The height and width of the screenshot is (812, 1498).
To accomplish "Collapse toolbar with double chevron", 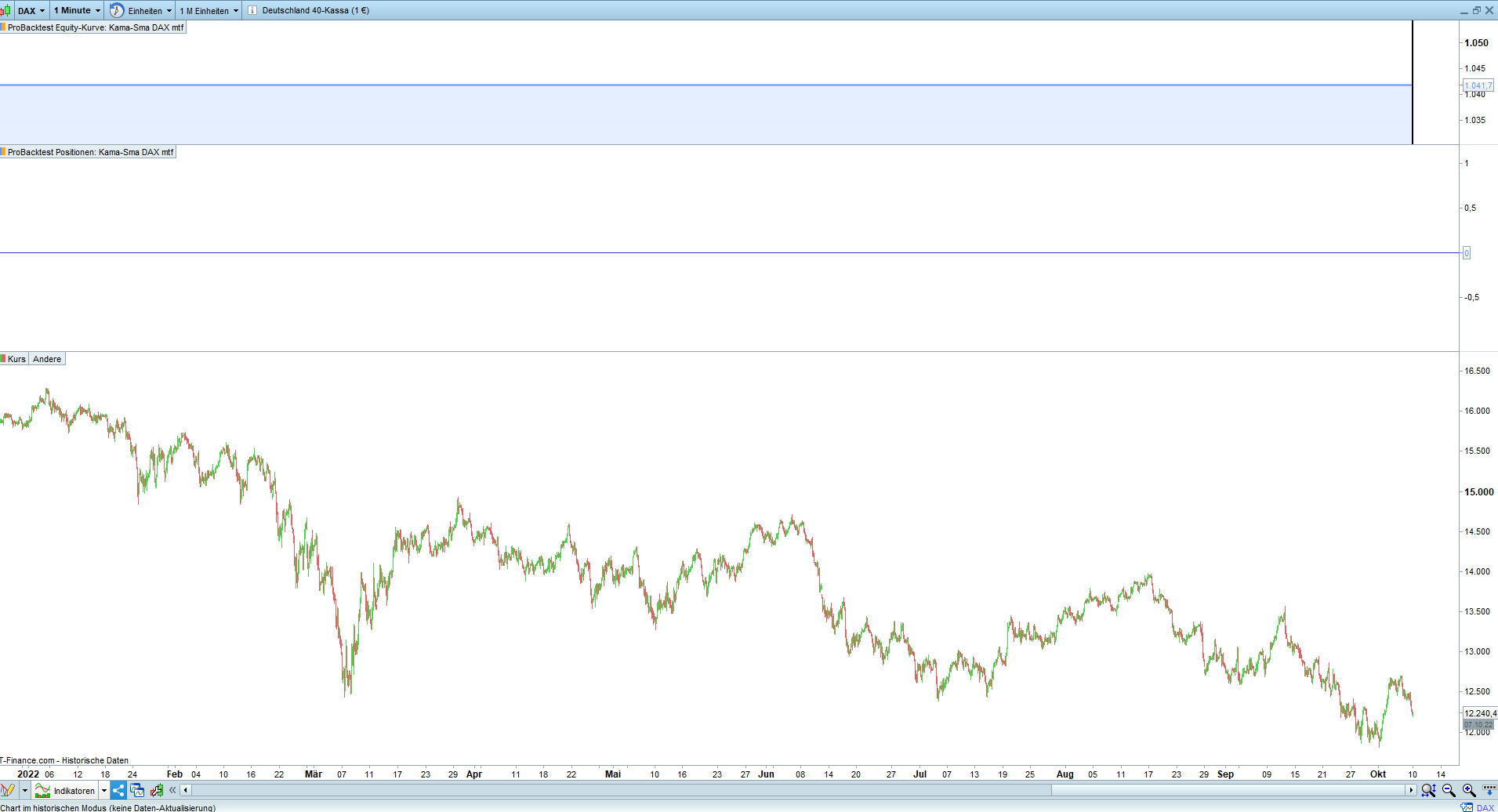I will tap(172, 790).
